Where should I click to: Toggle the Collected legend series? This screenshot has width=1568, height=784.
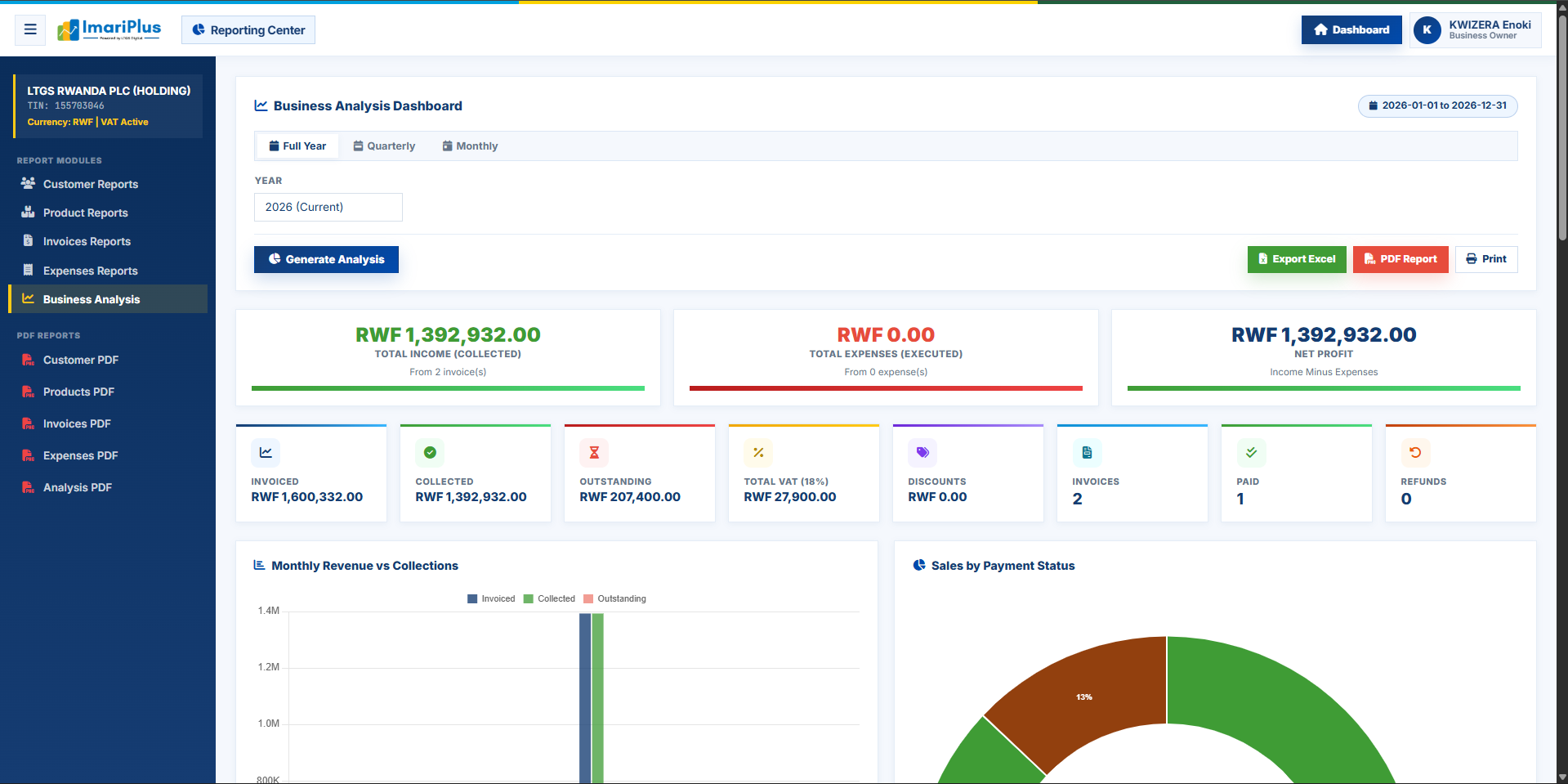(x=549, y=598)
